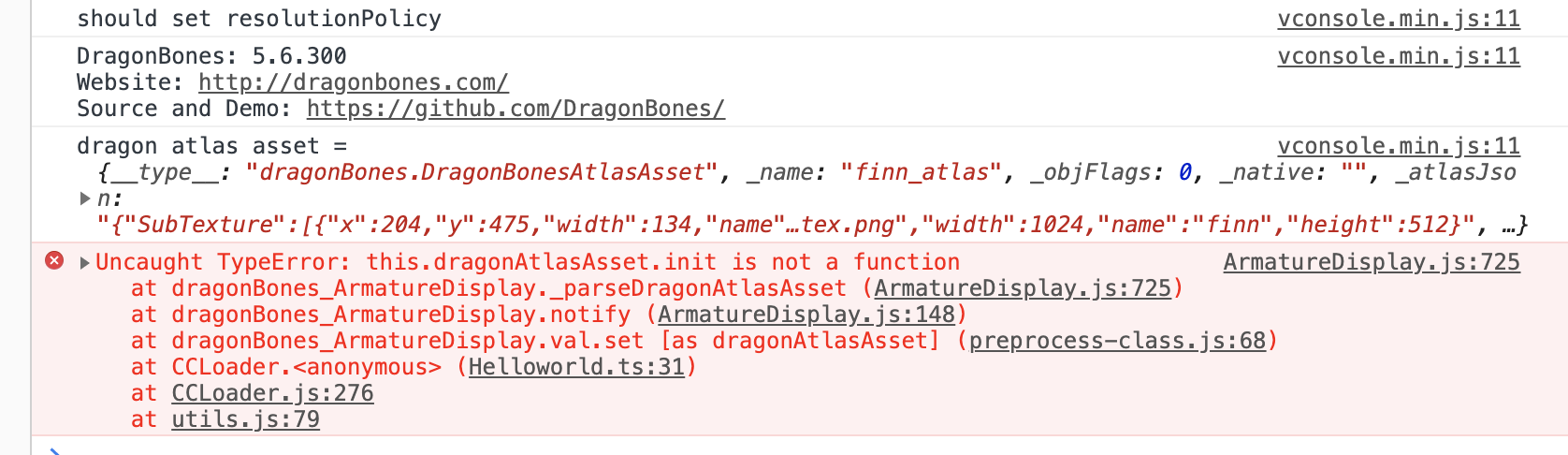1568x455 pixels.
Task: Open vconsole.min.js:11 beside dragon atlas asset log
Action: click(1398, 146)
